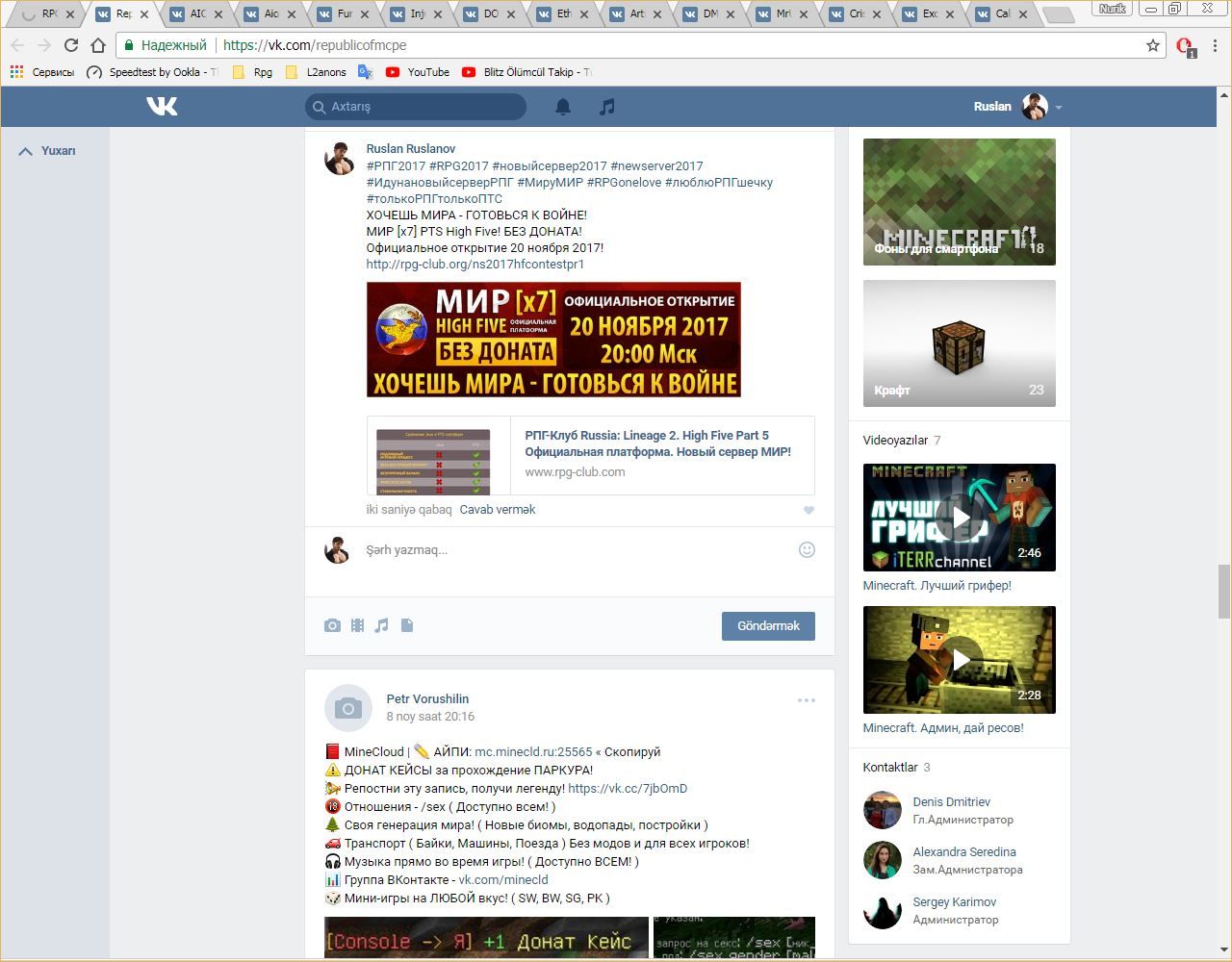The width and height of the screenshot is (1232, 962).
Task: Open Ruslan Ruslanov author name link
Action: pos(411,149)
